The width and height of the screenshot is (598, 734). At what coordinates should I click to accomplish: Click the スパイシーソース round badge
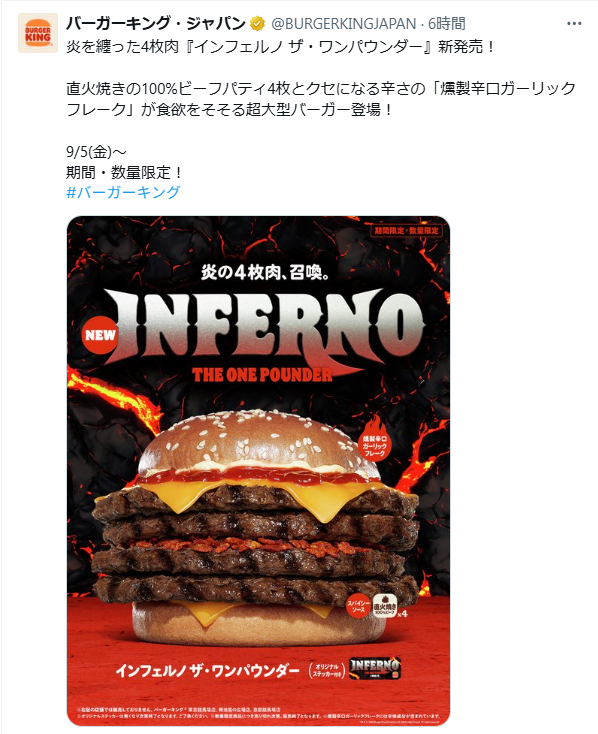coord(358,606)
